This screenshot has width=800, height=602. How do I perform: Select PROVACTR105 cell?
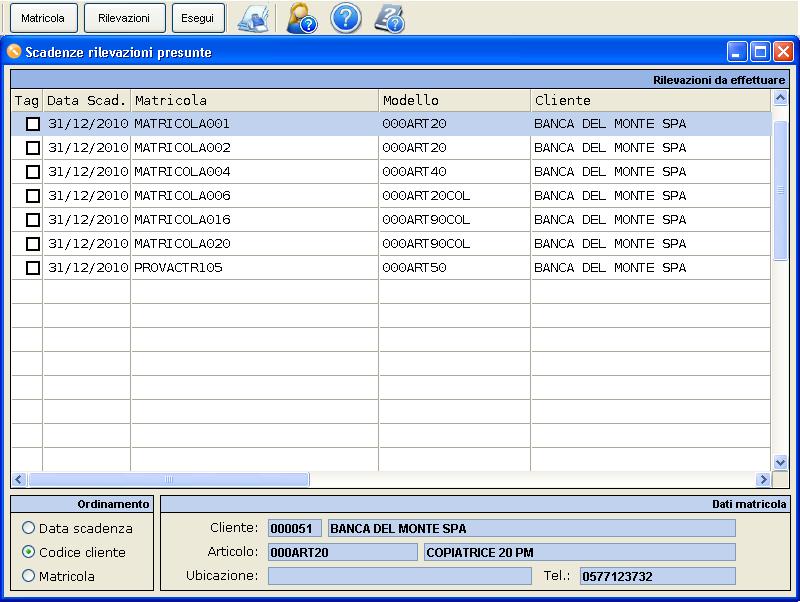(x=255, y=268)
